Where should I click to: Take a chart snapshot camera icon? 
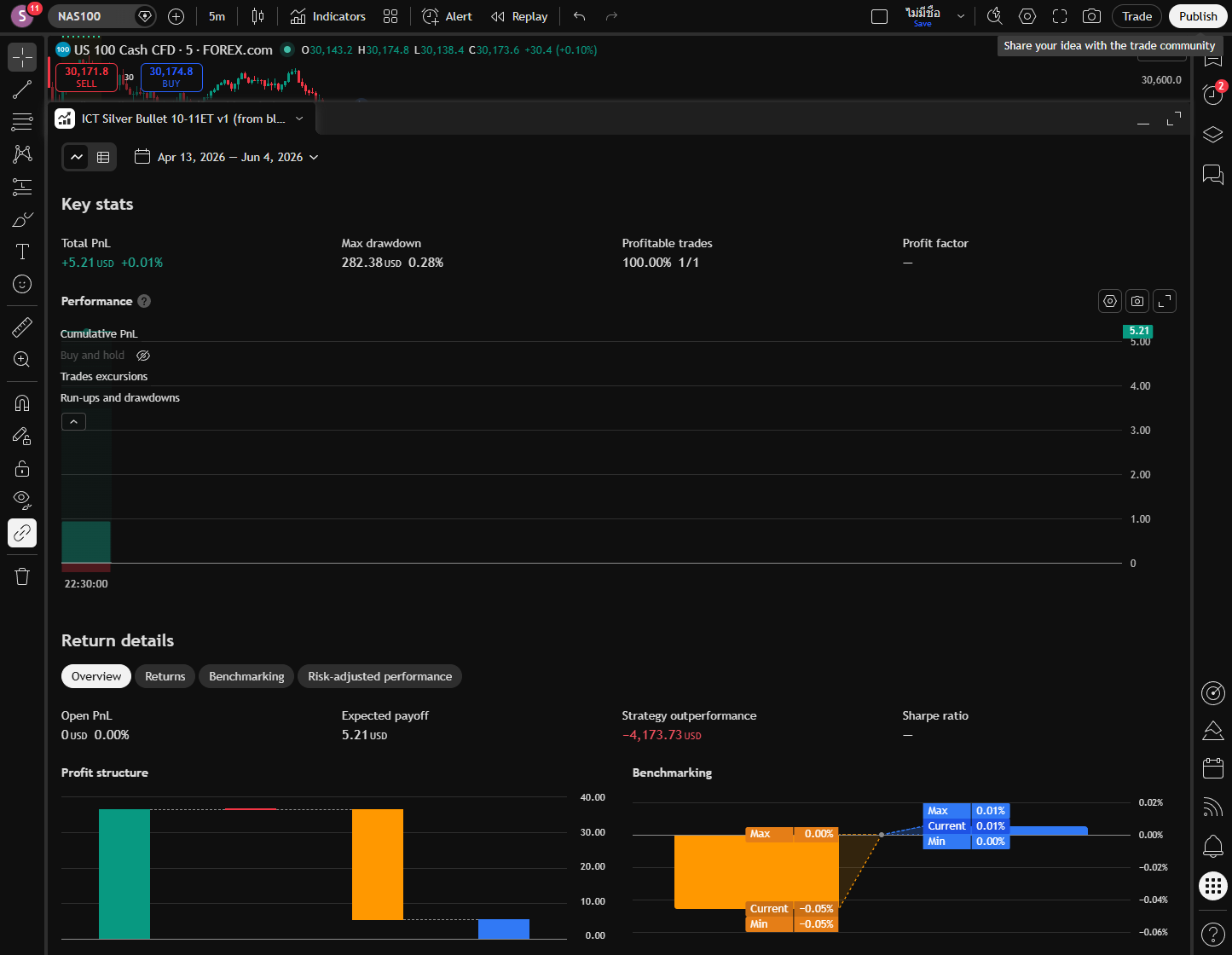tap(1090, 16)
